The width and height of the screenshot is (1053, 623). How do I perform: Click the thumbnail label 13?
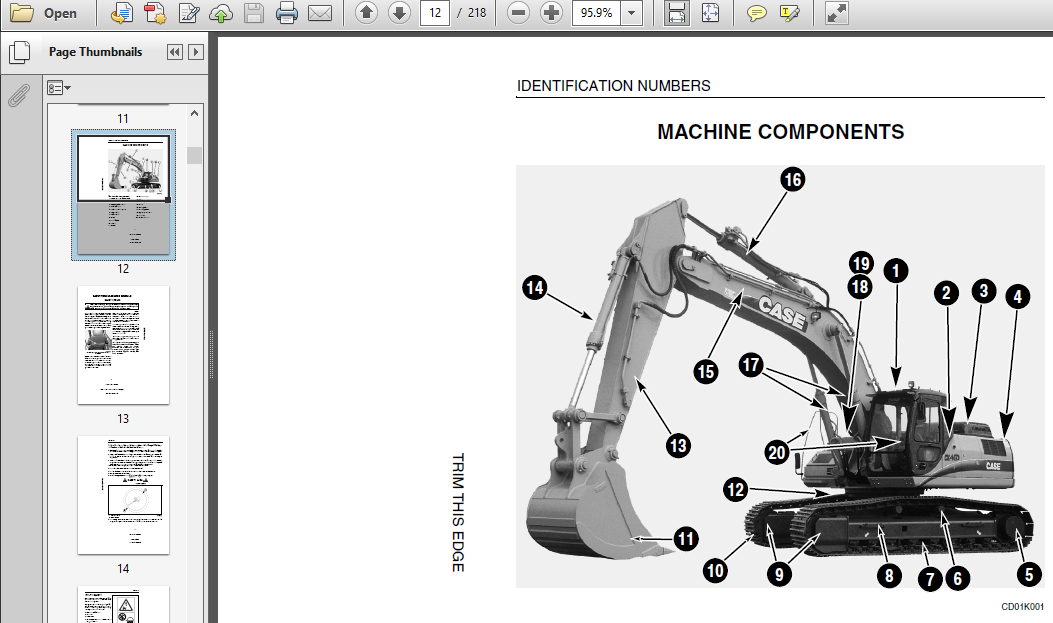pyautogui.click(x=123, y=419)
